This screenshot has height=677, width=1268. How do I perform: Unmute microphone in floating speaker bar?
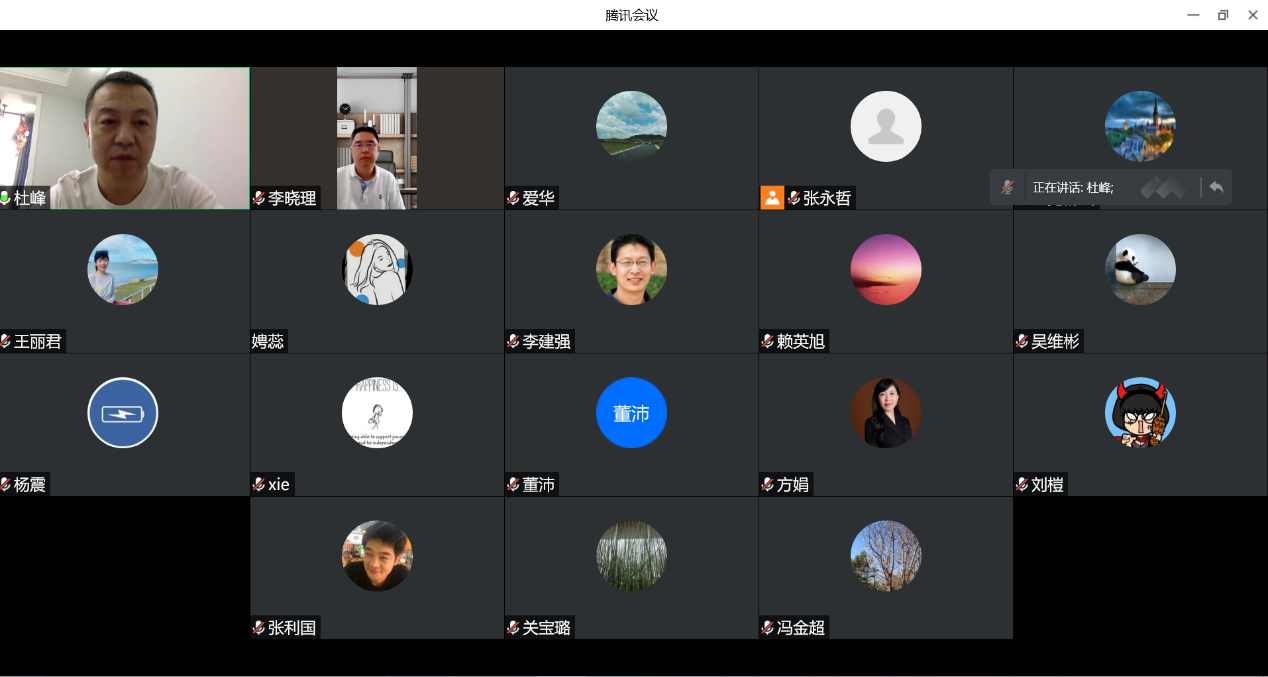pyautogui.click(x=1008, y=187)
